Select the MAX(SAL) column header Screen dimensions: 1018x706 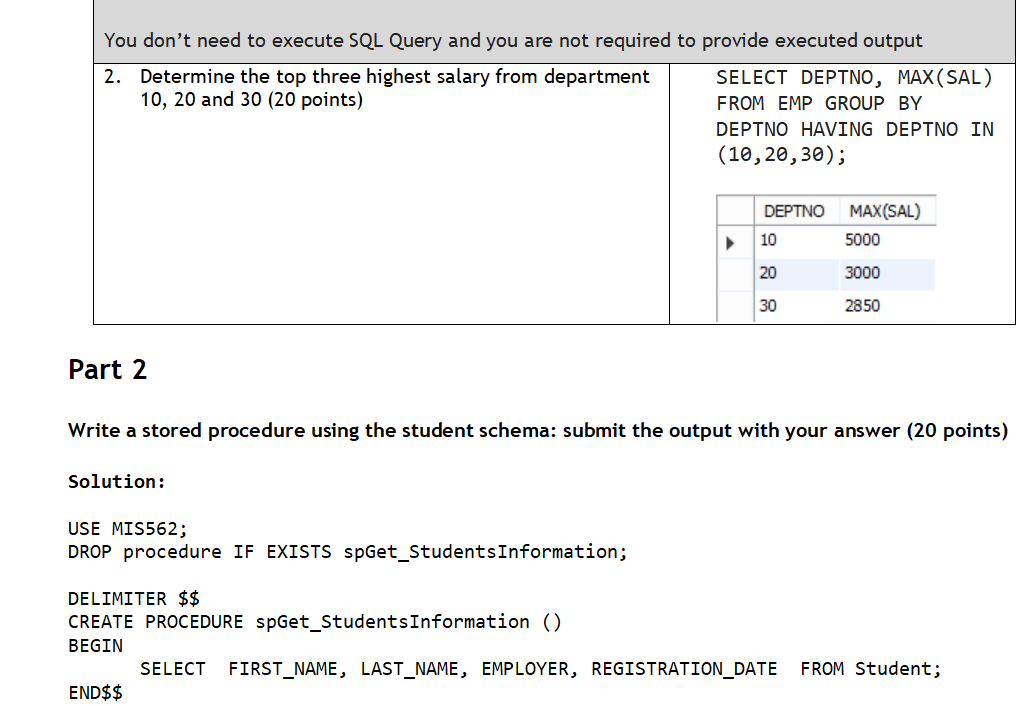pyautogui.click(x=884, y=211)
